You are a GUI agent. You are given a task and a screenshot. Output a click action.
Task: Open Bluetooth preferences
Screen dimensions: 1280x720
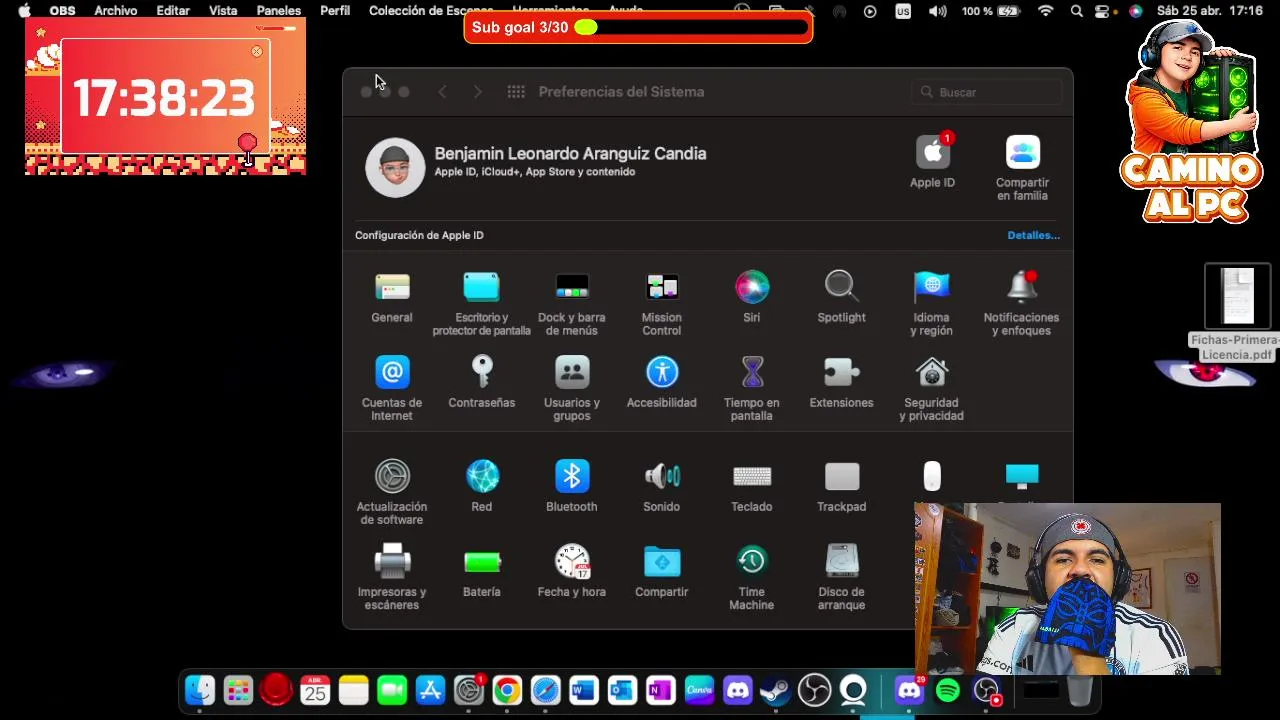(x=572, y=486)
